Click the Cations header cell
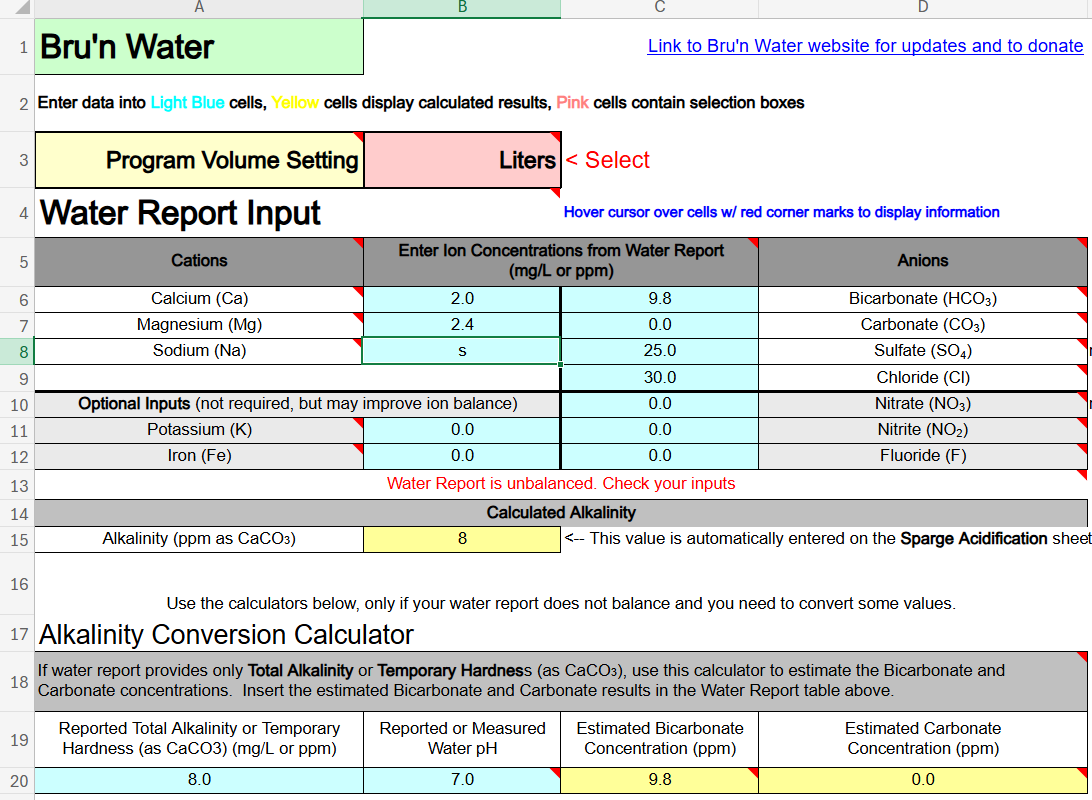Image resolution: width=1092 pixels, height=800 pixels. [x=199, y=261]
